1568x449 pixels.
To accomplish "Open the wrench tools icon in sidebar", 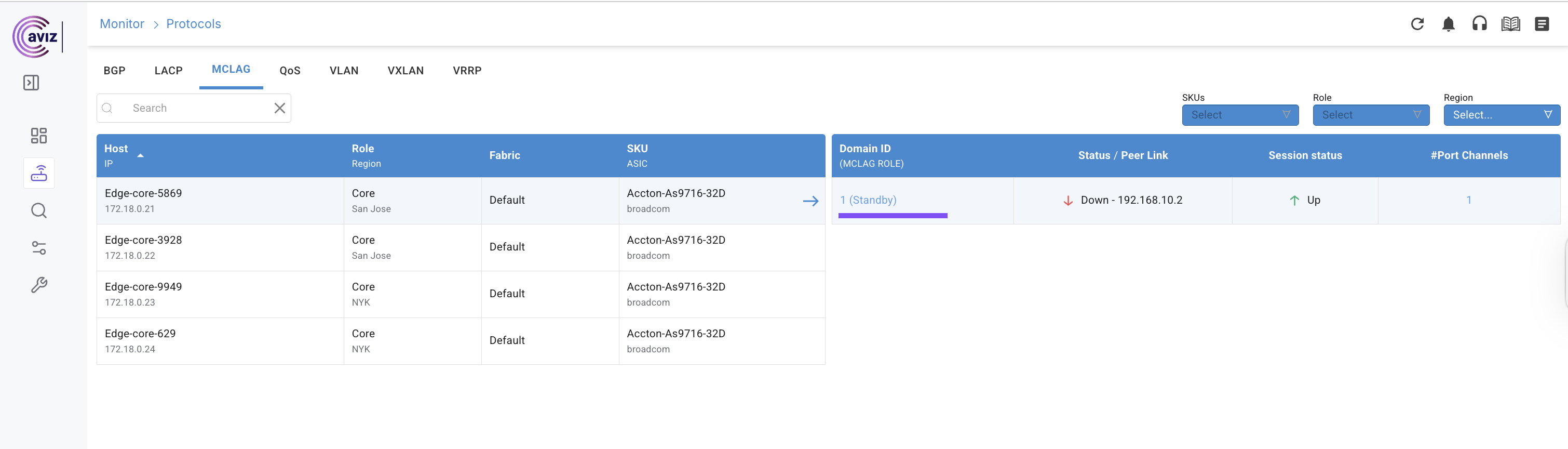I will (39, 285).
